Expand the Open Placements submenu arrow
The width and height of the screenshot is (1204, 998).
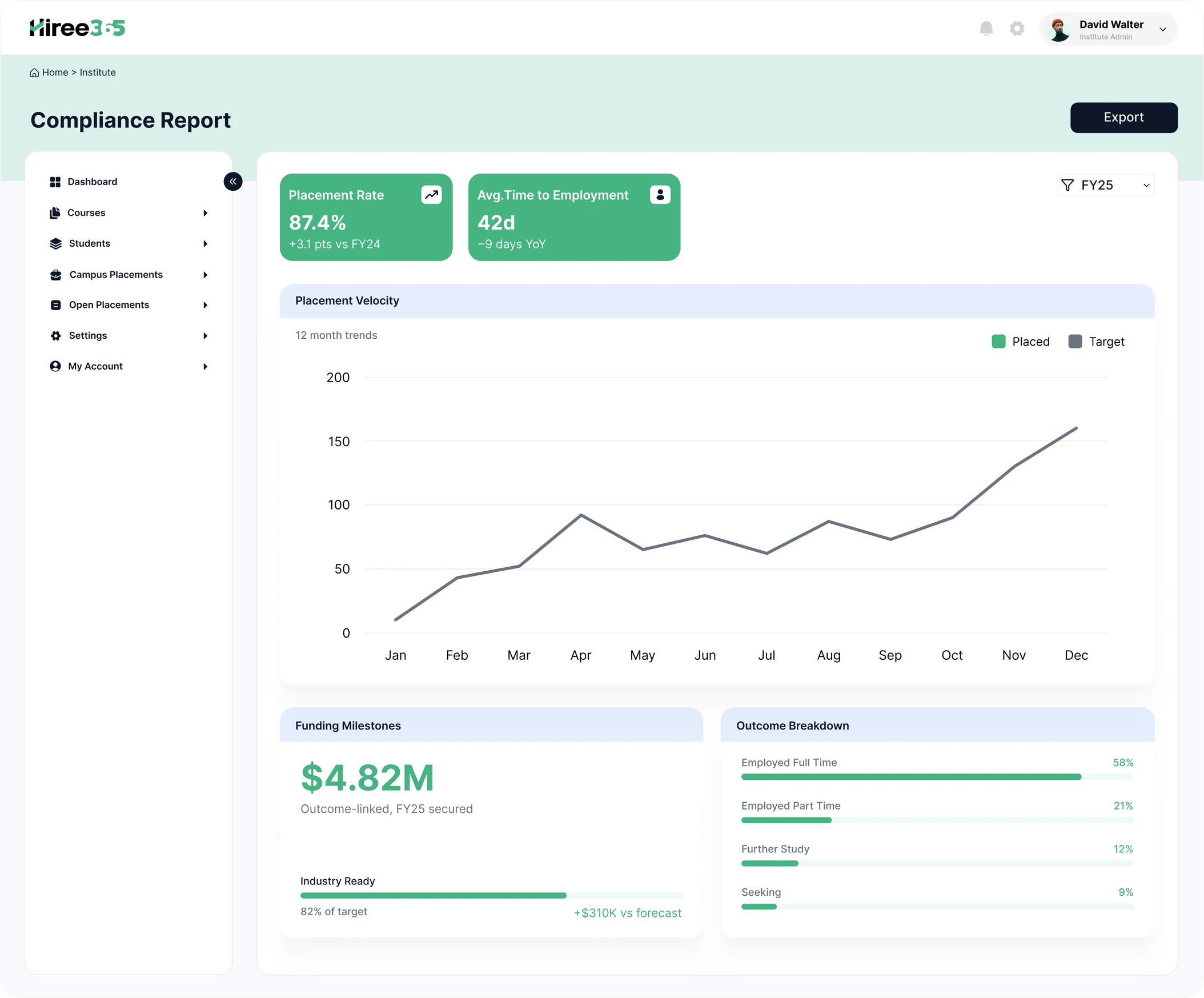205,305
